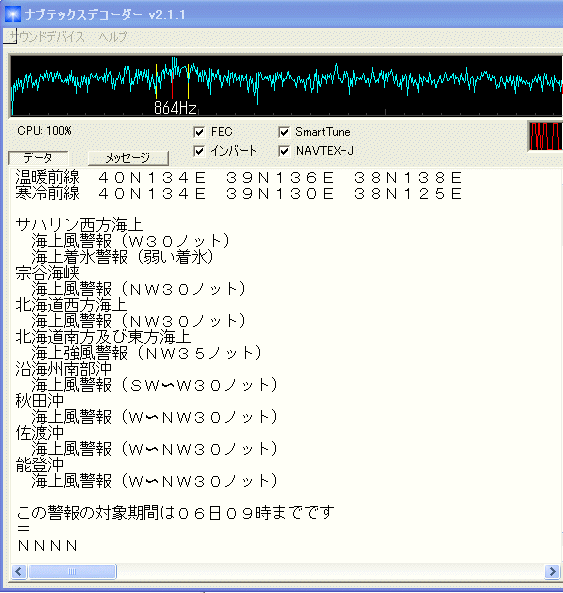Viewport: 563px width, 593px height.
Task: Click the horizontal scrollbar left arrow
Action: click(19, 571)
